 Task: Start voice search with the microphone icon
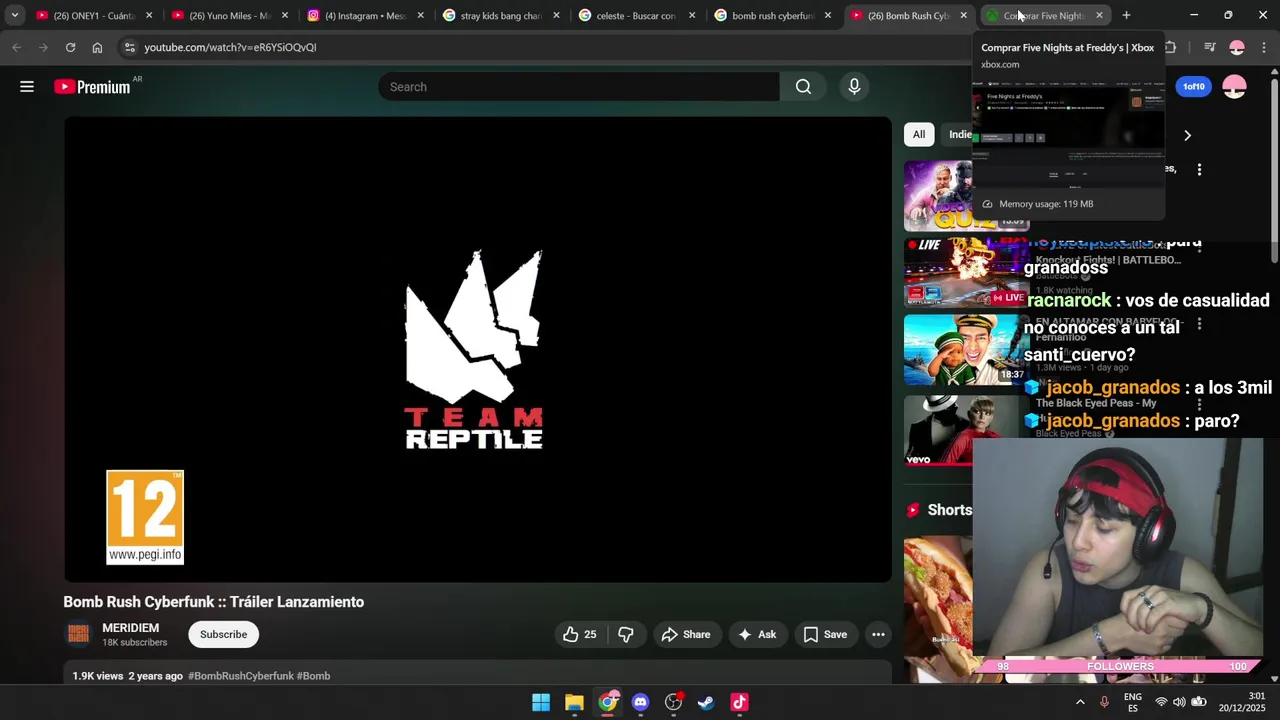(x=854, y=87)
